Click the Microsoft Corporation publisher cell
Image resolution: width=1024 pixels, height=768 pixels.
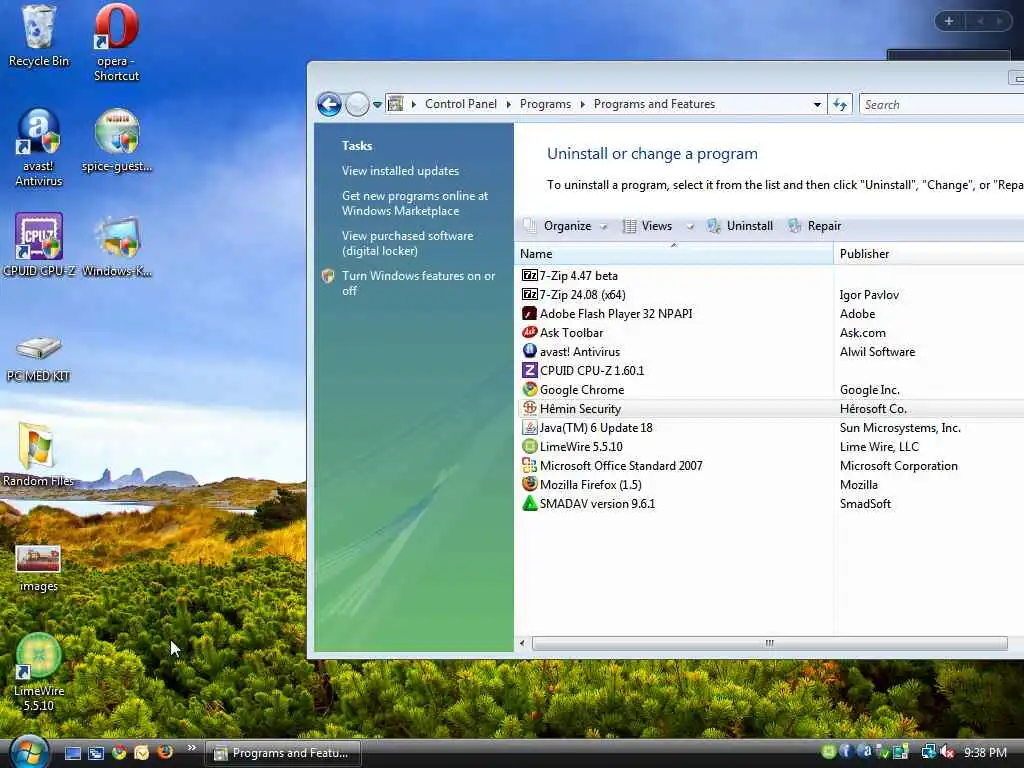899,466
